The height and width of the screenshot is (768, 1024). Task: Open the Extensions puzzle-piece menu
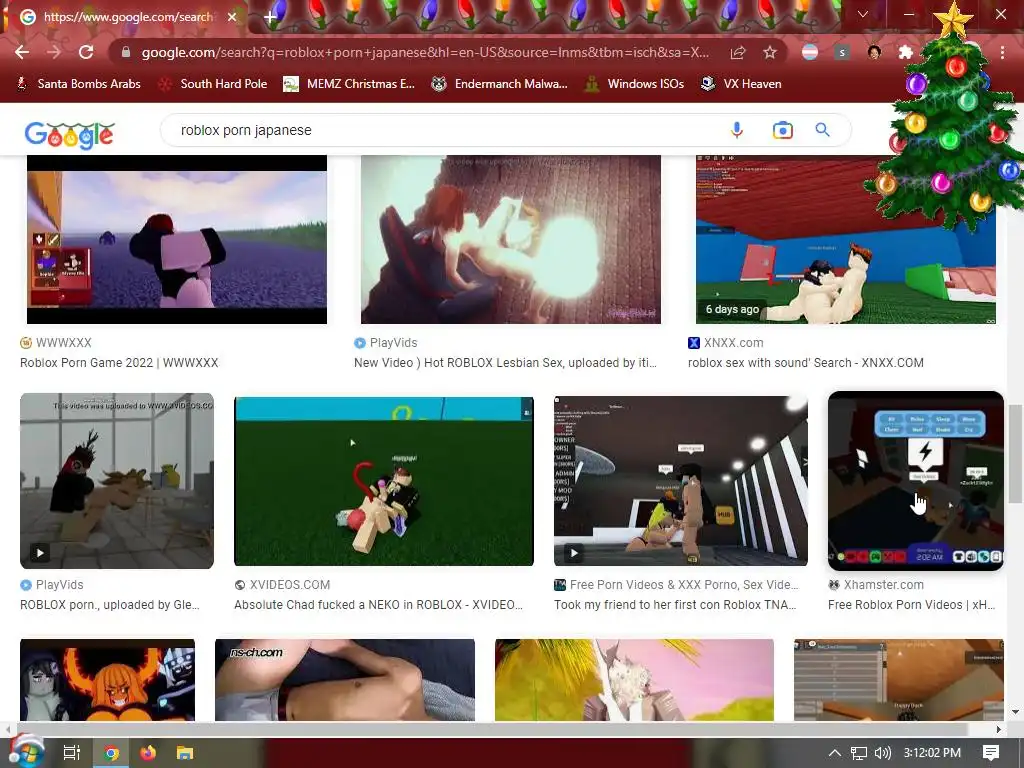[906, 52]
